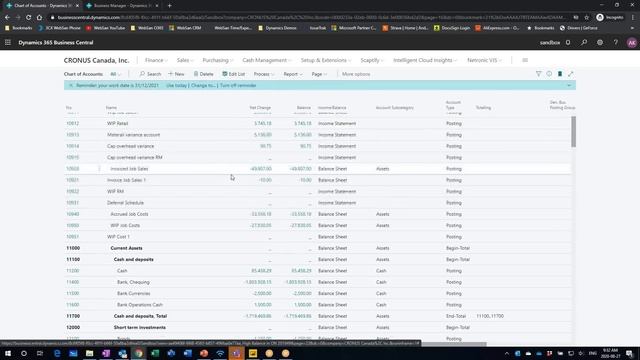Expand the Intelligent Cloud Insights menu
The image size is (640, 360).
(425, 60)
